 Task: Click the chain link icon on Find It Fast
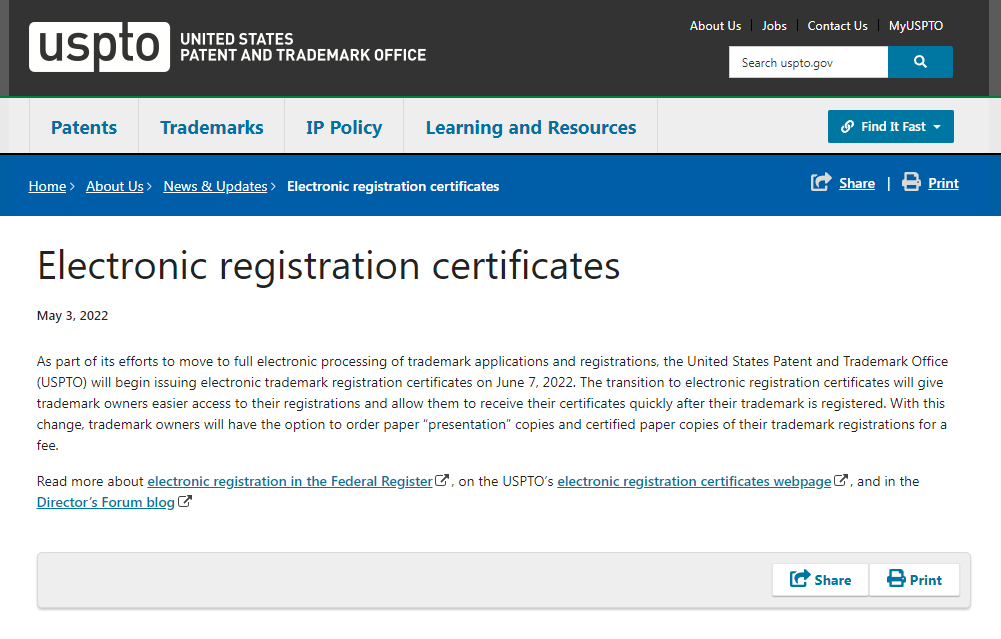tap(847, 126)
